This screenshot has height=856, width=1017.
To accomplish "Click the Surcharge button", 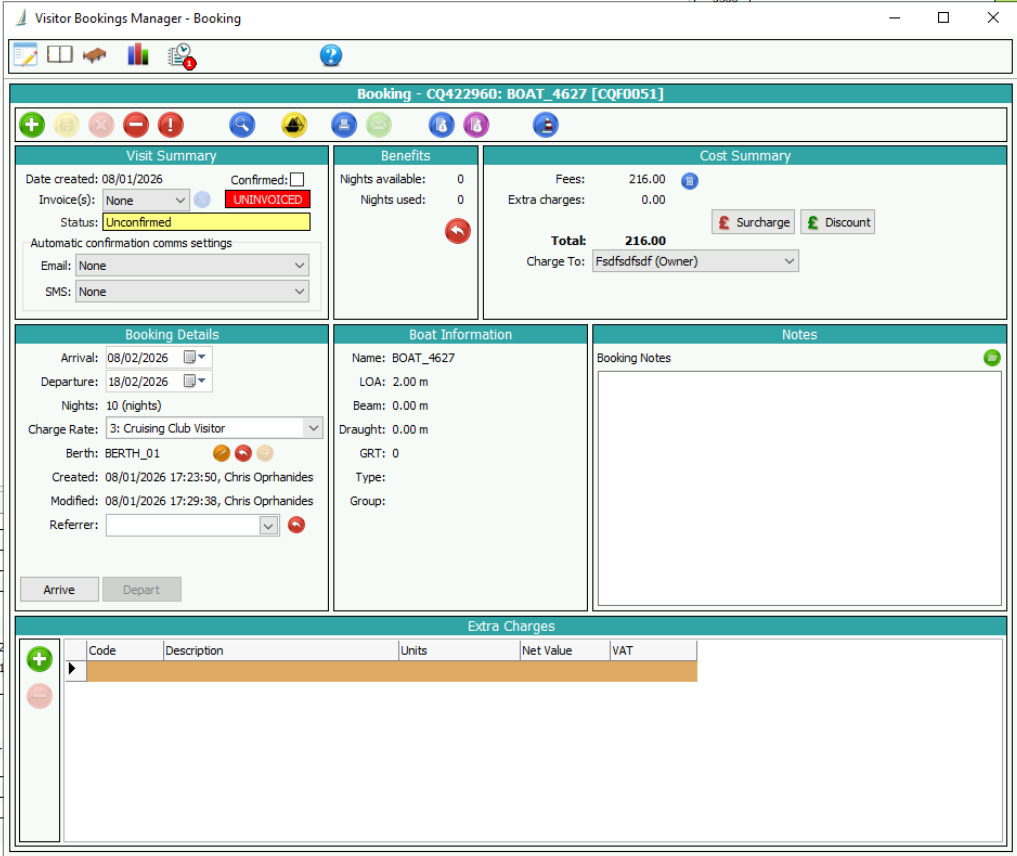I will click(x=753, y=222).
